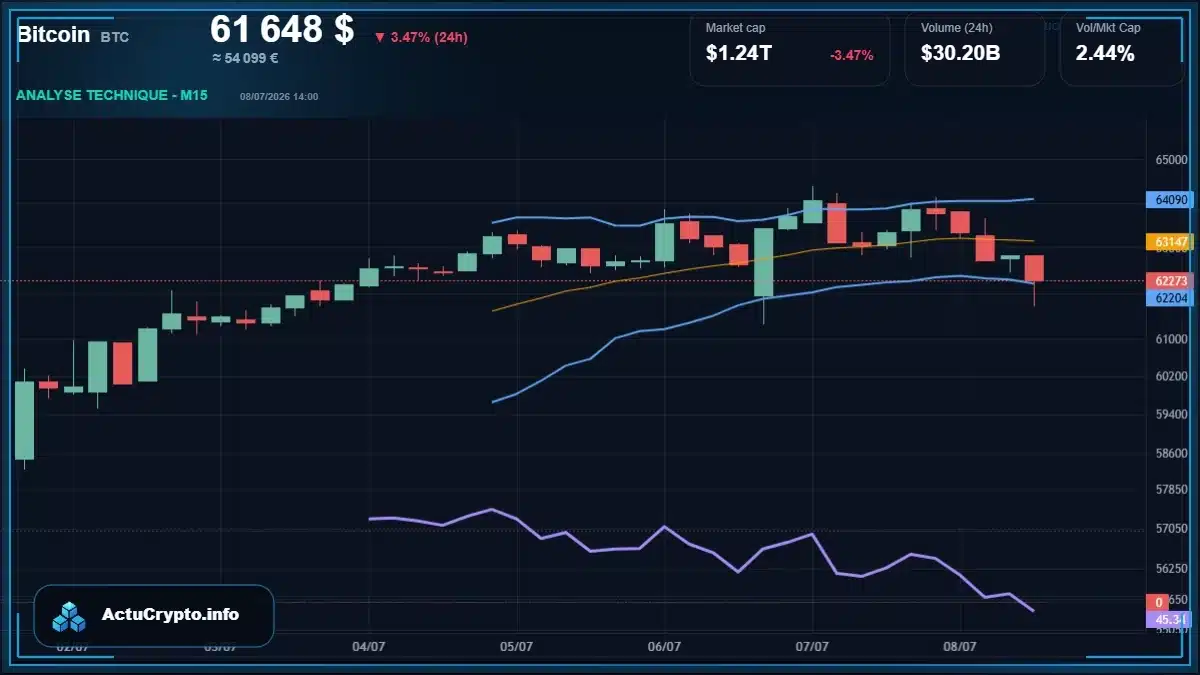
Task: Click the 05/07 date axis label
Action: point(516,647)
